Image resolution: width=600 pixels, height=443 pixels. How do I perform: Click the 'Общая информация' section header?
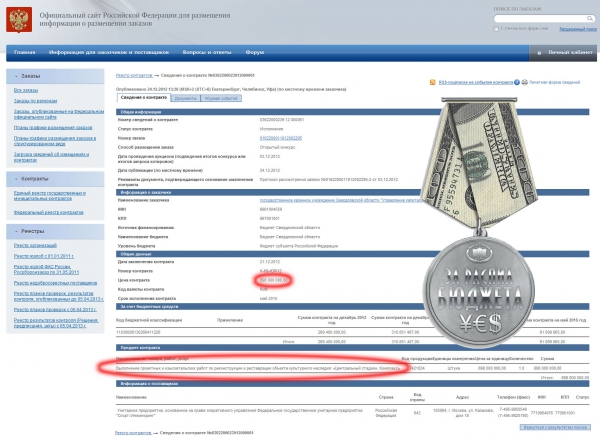tap(352, 112)
